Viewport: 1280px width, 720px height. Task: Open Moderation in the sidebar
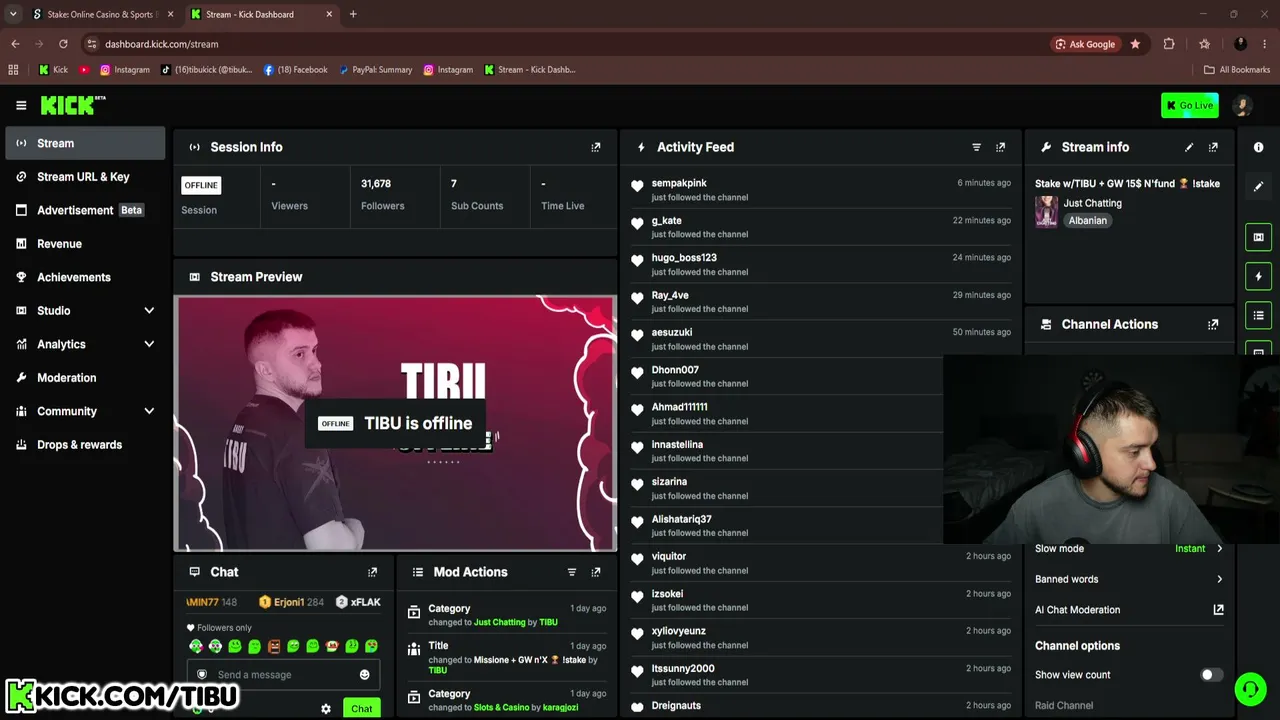coord(85,378)
